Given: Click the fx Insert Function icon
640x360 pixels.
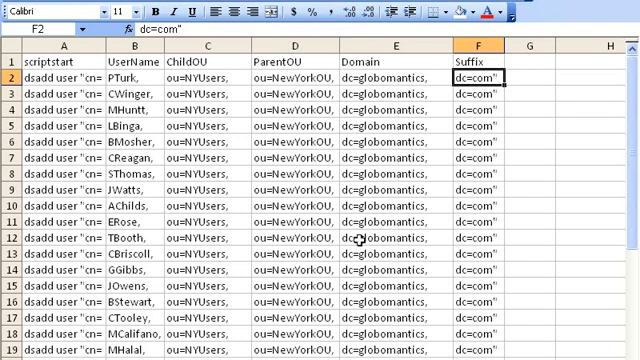Looking at the screenshot, I should [129, 29].
